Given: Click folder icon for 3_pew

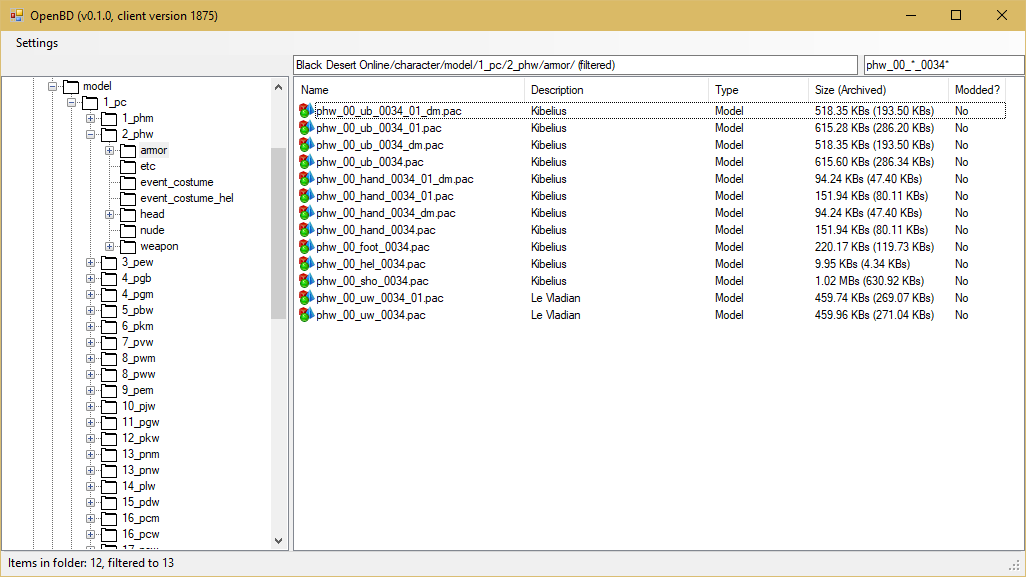Looking at the screenshot, I should [x=109, y=262].
